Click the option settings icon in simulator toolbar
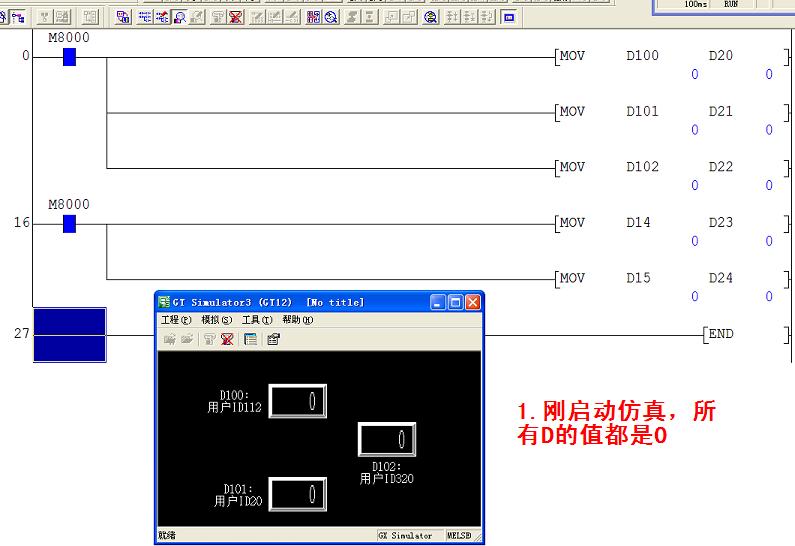Screen dimensions: 795x546 [273, 339]
